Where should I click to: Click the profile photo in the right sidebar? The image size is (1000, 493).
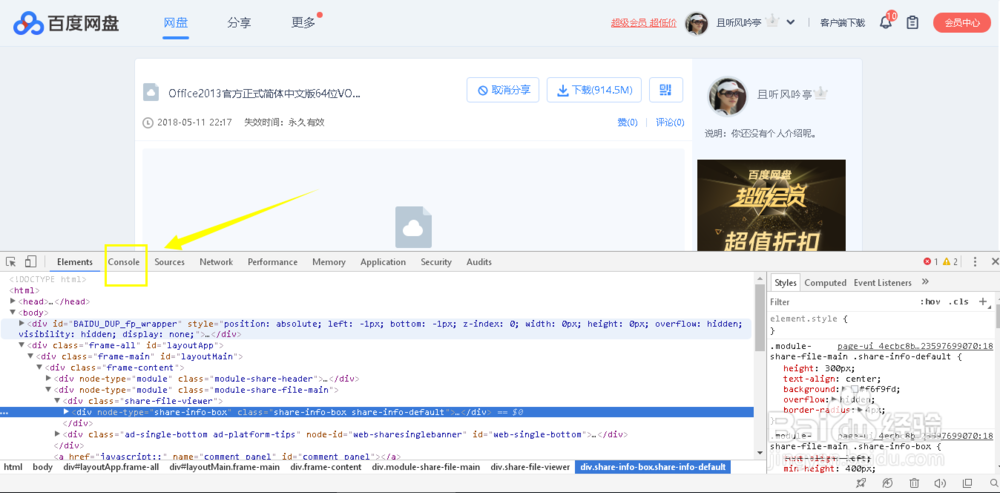pyautogui.click(x=727, y=96)
